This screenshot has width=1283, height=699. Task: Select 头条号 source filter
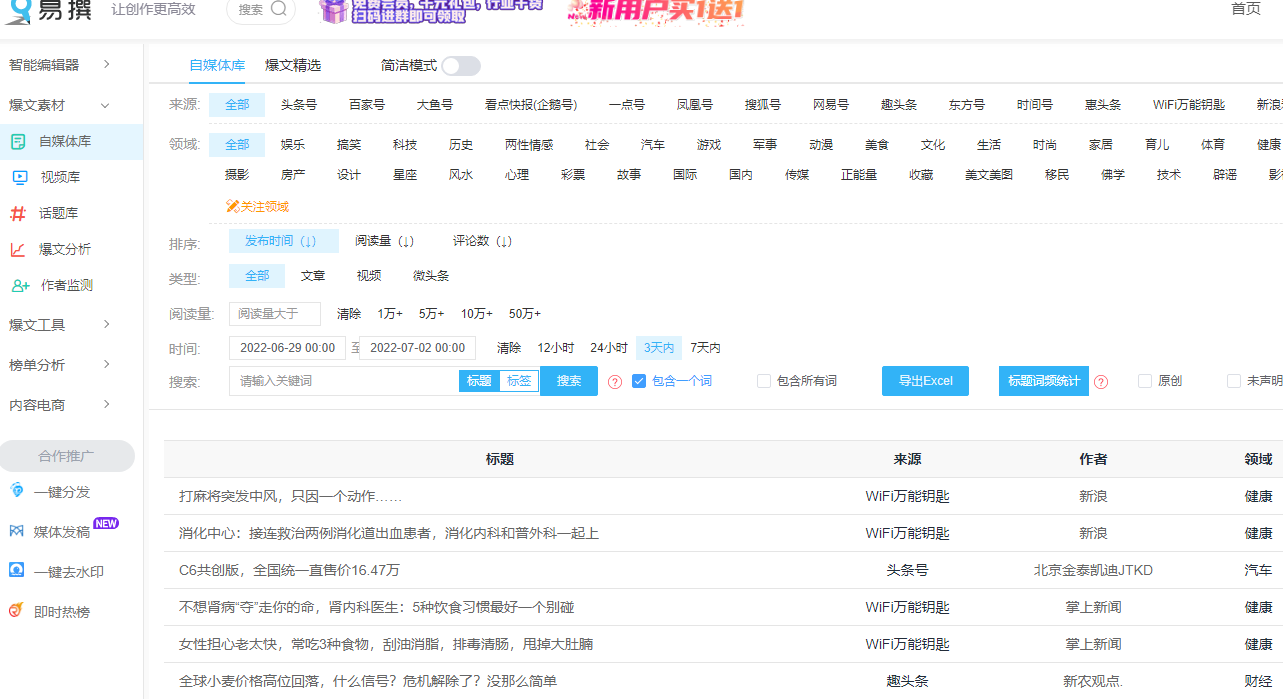click(299, 105)
